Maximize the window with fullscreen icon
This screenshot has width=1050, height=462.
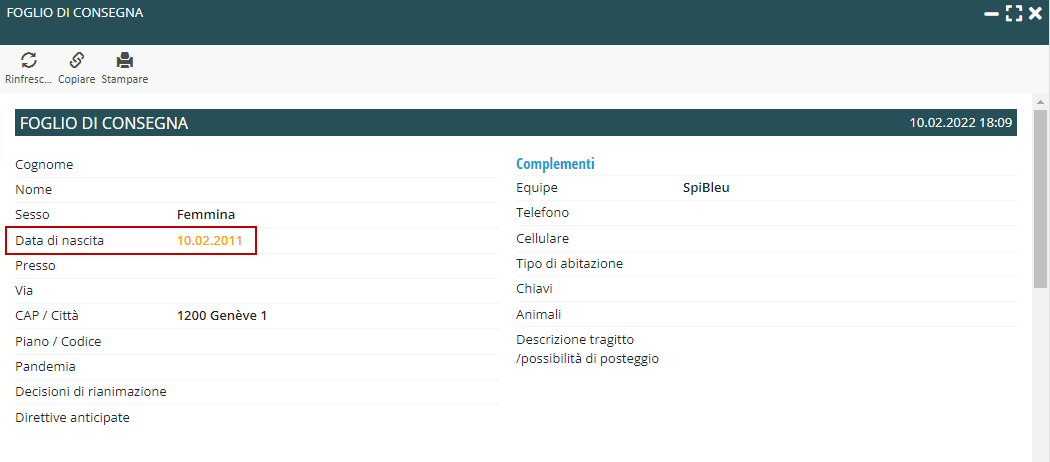(1014, 14)
